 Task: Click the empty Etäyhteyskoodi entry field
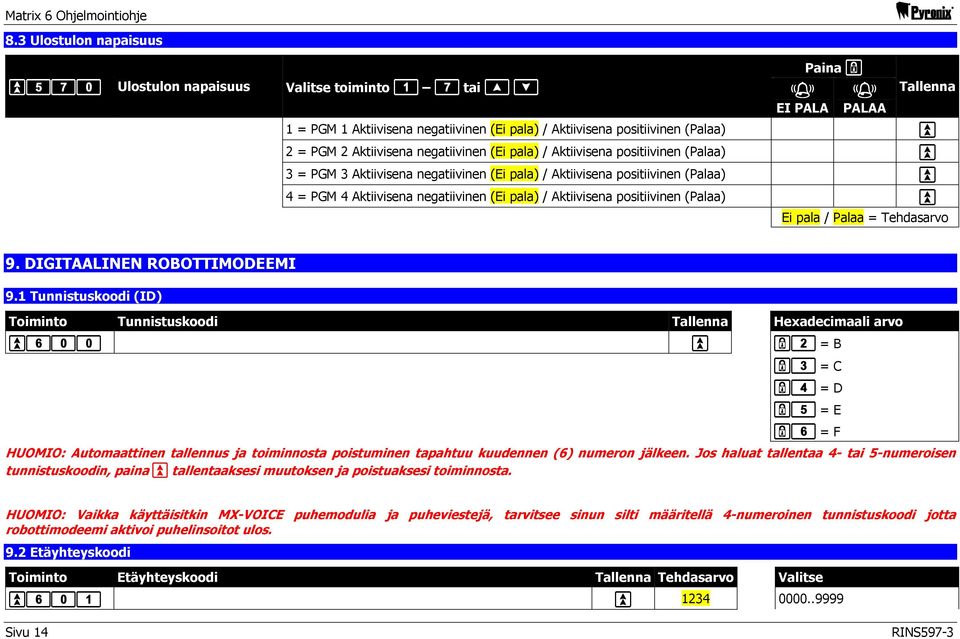[x=353, y=599]
